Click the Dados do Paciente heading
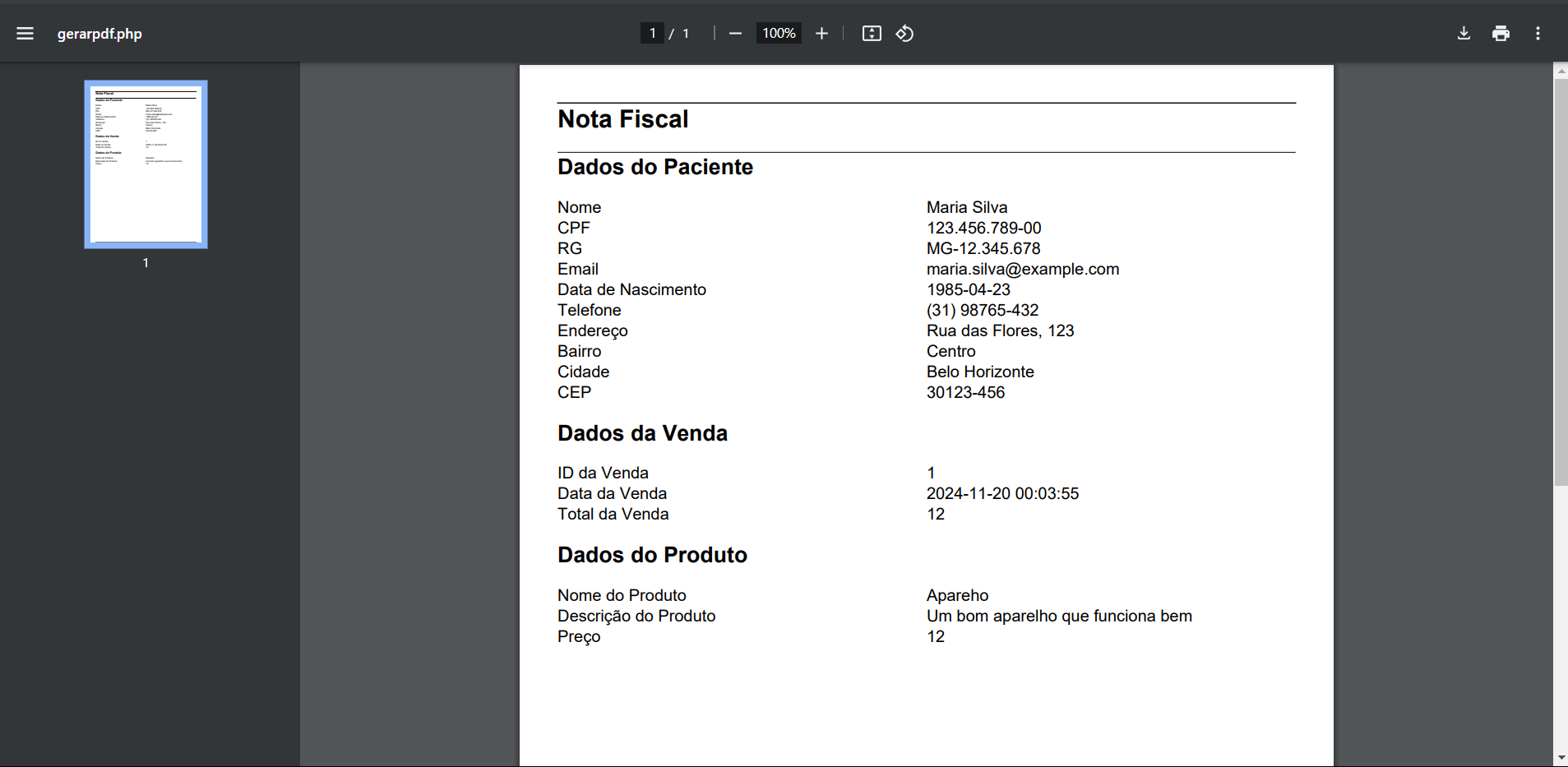The height and width of the screenshot is (767, 1568). point(655,167)
